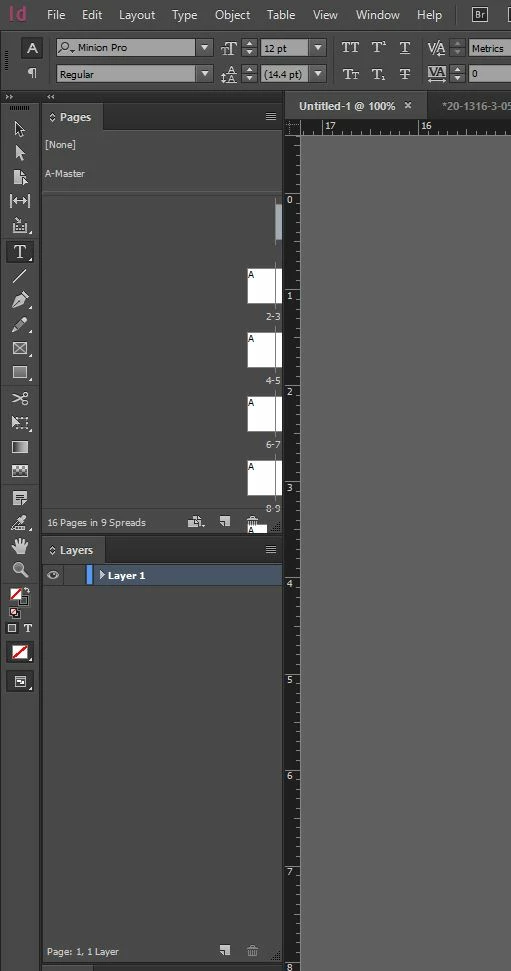
Task: Select the A-Master master page
Action: click(65, 174)
